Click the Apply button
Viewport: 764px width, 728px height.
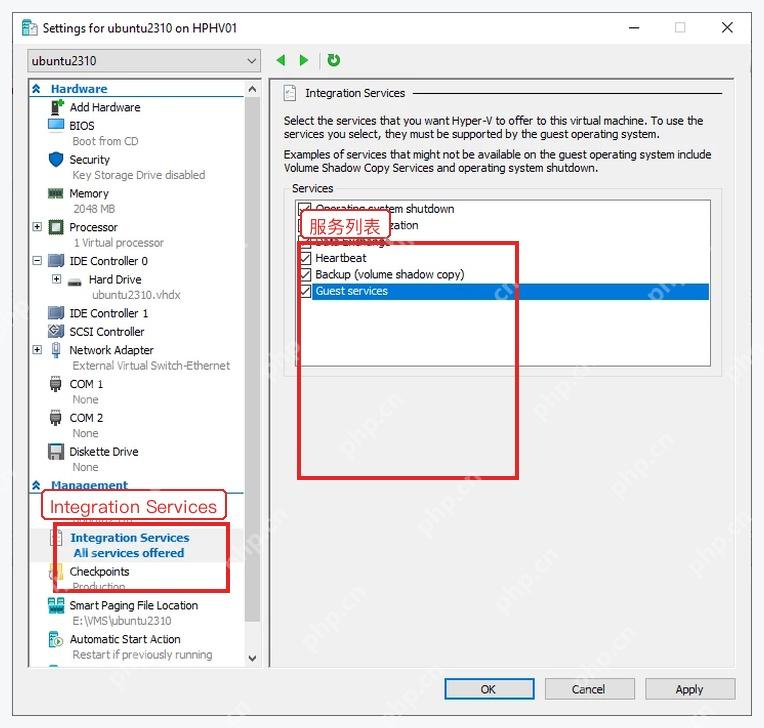(689, 689)
